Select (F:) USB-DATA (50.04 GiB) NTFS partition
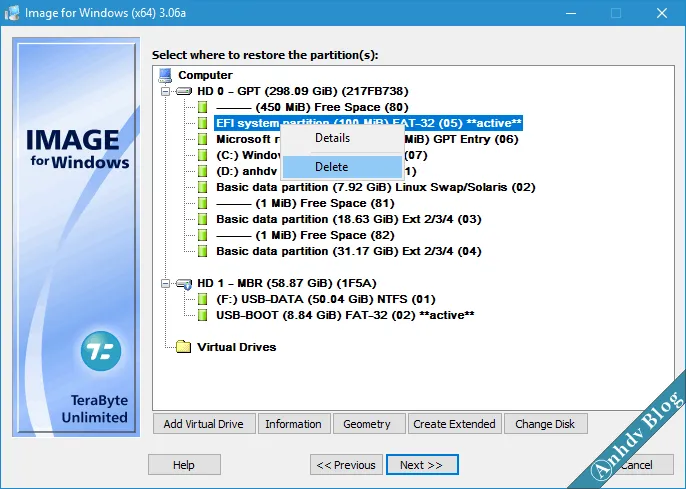Image resolution: width=686 pixels, height=489 pixels. (326, 299)
